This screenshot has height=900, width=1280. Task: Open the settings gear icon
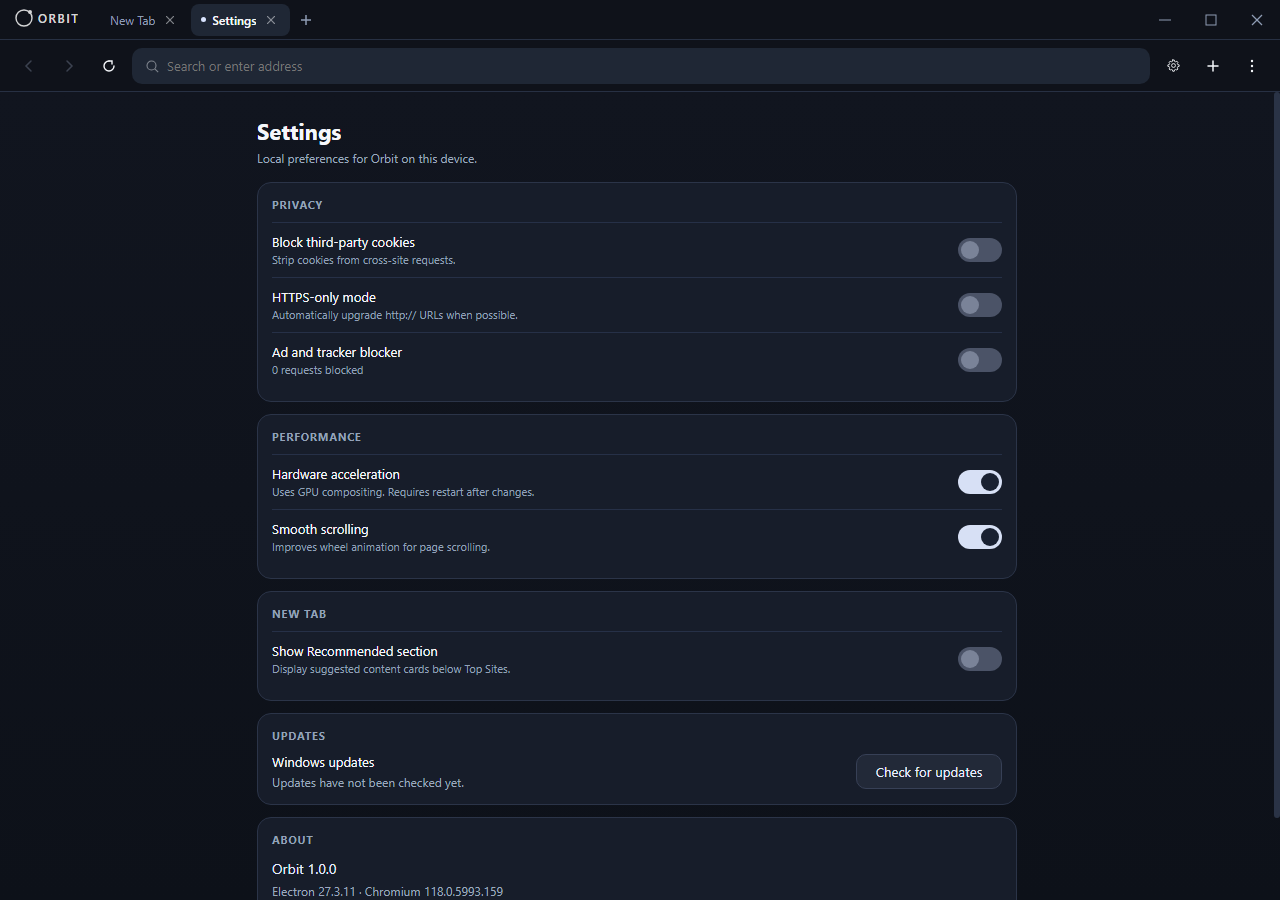(x=1173, y=66)
